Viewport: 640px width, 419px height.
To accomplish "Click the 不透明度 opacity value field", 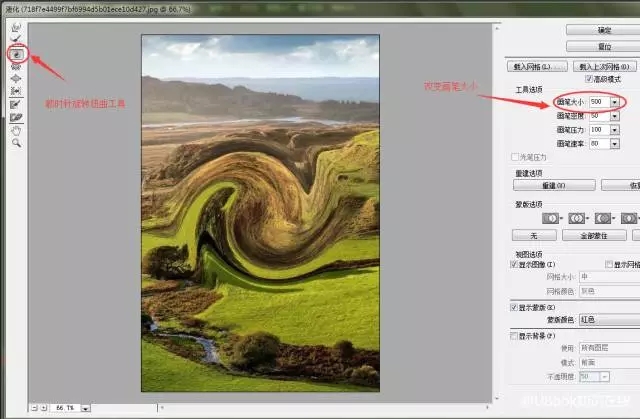I will [x=590, y=377].
